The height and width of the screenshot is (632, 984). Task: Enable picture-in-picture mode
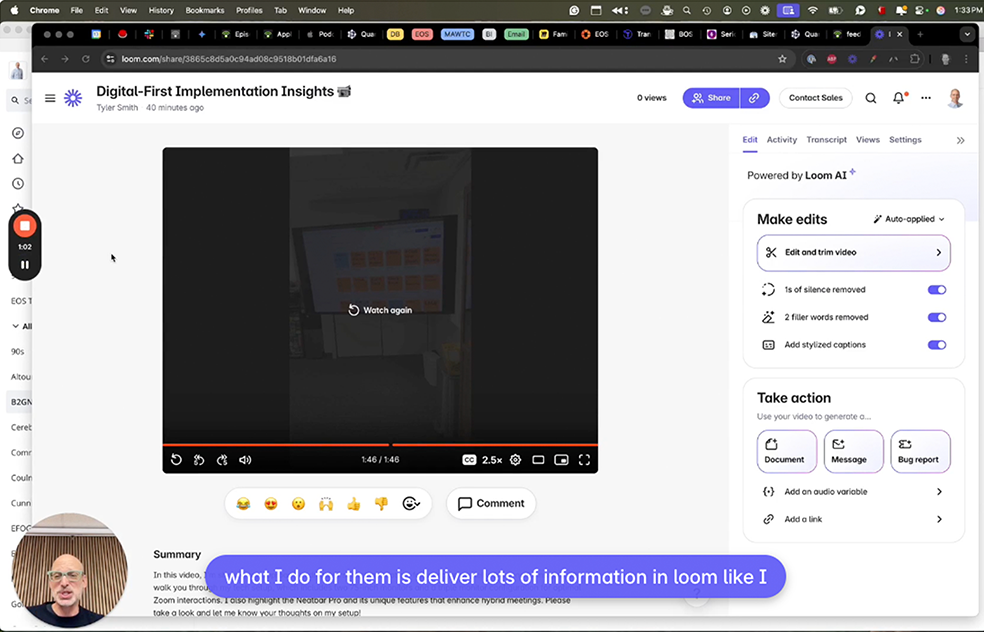tap(561, 460)
